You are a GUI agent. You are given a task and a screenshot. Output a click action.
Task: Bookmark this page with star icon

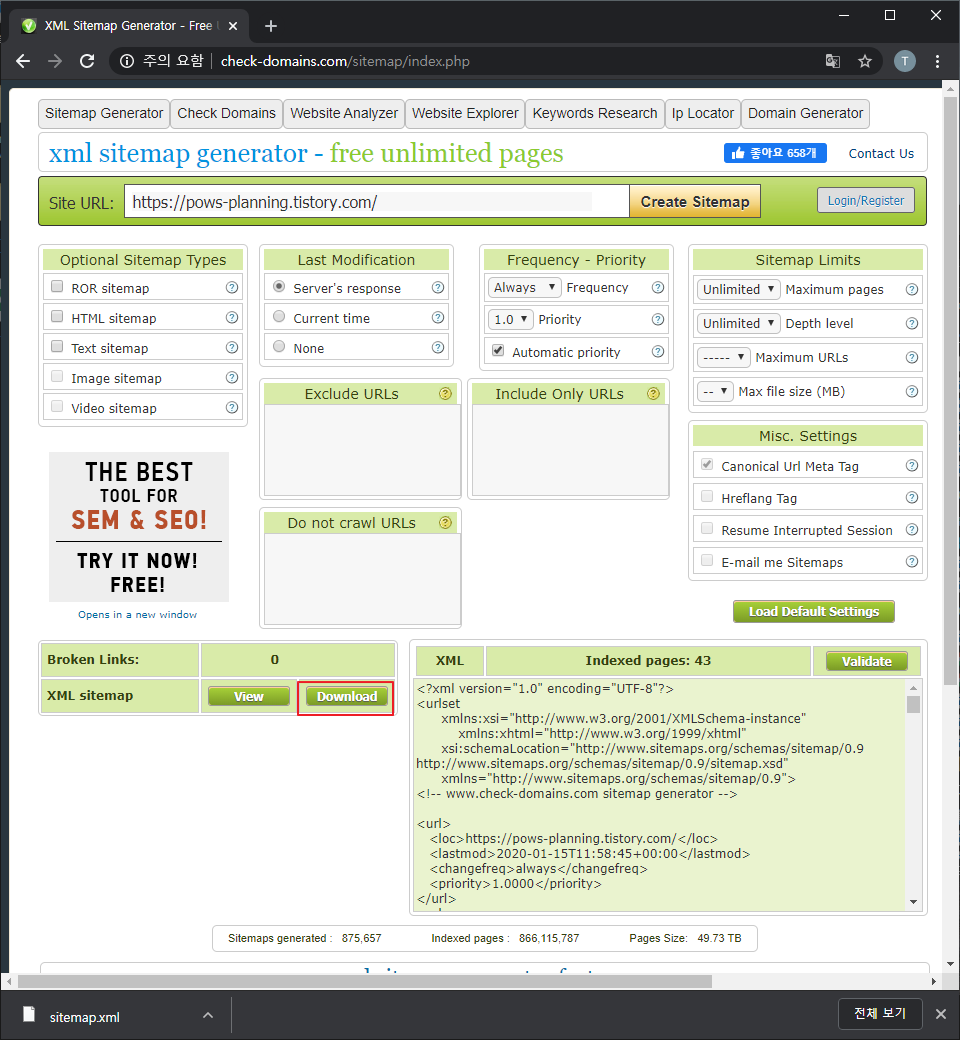pos(864,61)
